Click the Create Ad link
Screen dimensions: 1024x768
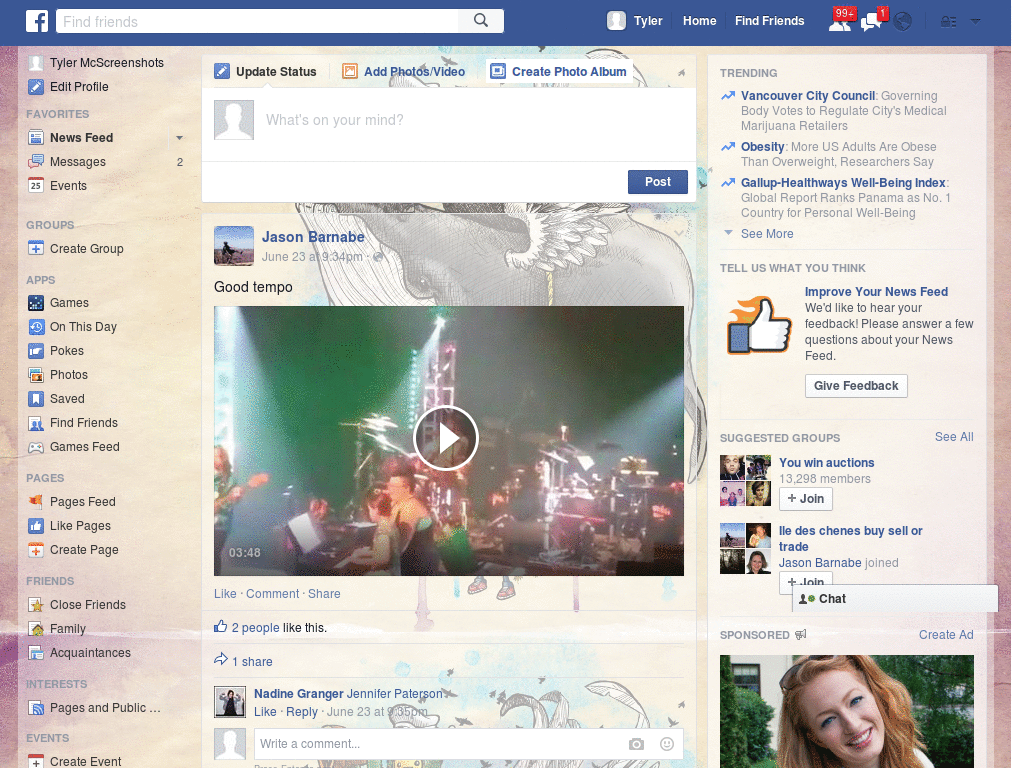pyautogui.click(x=946, y=635)
